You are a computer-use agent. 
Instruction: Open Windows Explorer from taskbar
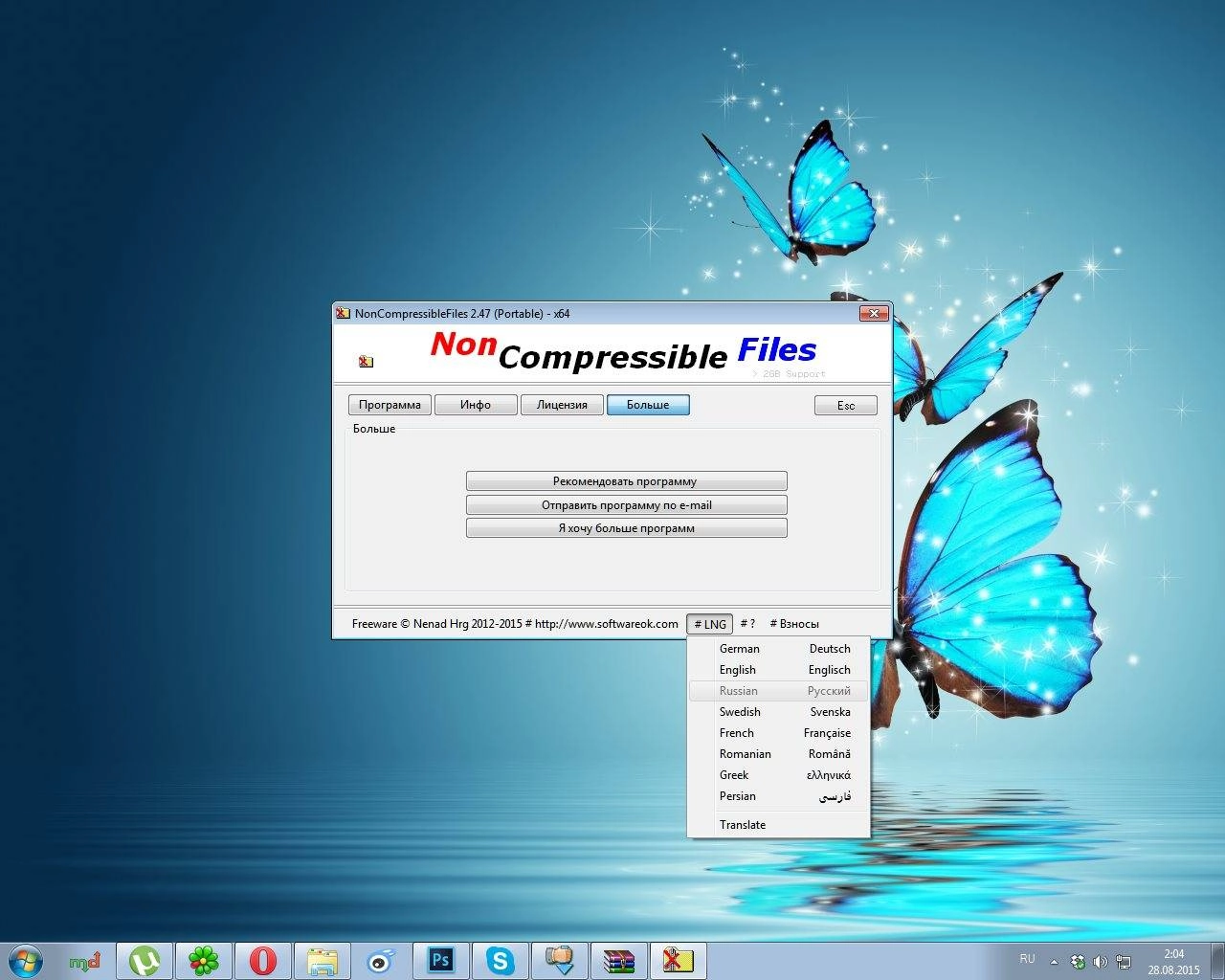[x=323, y=960]
